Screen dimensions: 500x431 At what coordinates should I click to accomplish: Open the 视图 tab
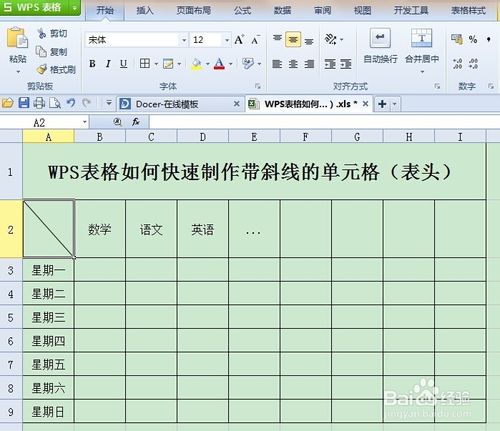362,10
